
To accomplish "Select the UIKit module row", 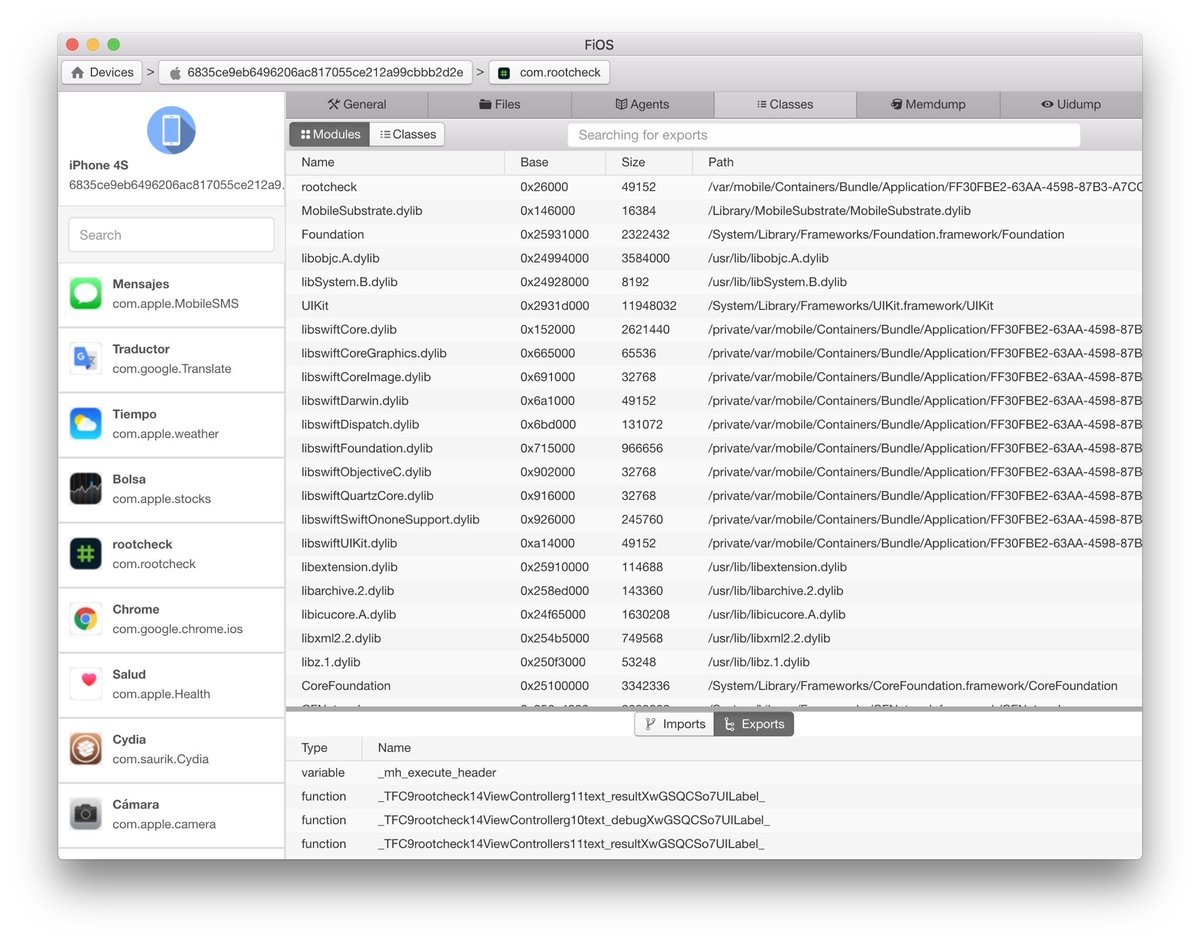I will pyautogui.click(x=714, y=306).
